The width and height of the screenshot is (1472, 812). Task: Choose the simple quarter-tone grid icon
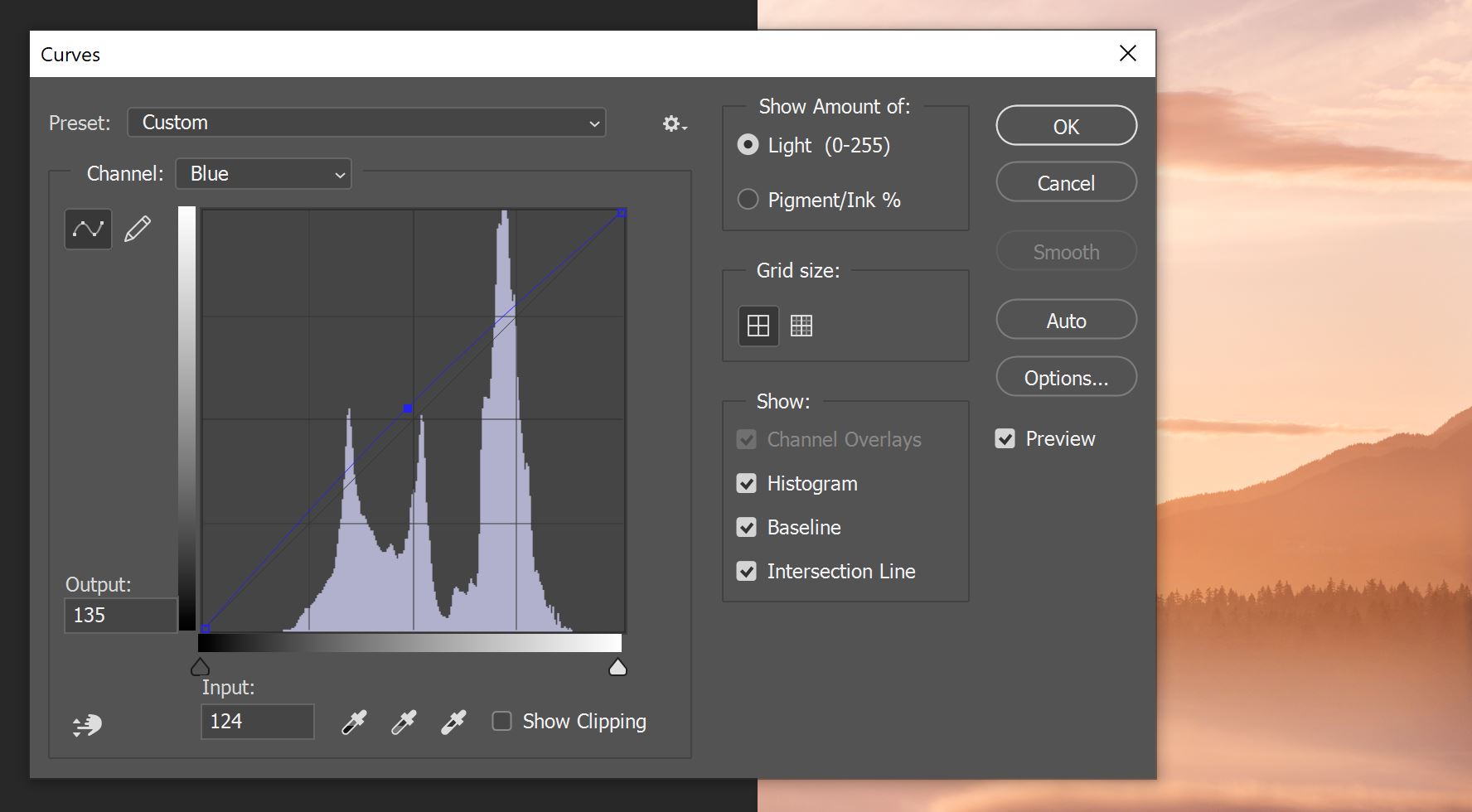pyautogui.click(x=758, y=326)
